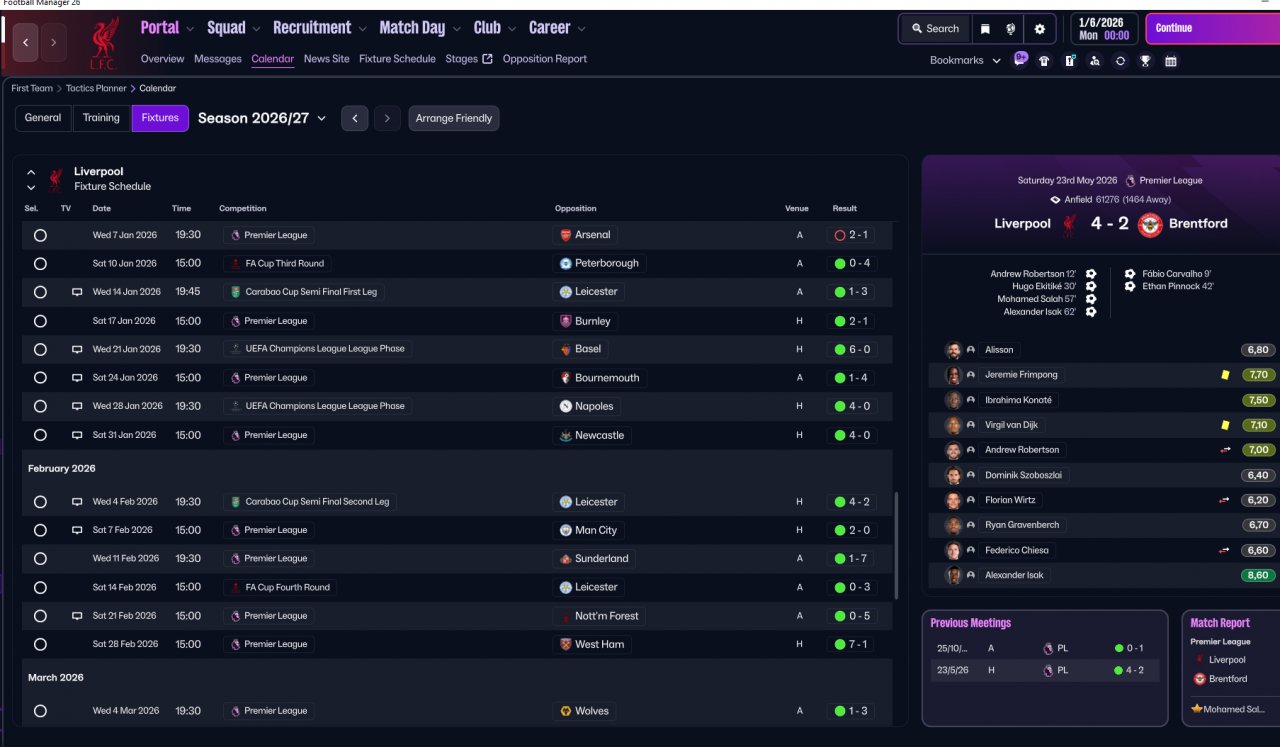This screenshot has height=747, width=1280.
Task: Click the date box showing 1/6/2026
Action: point(1104,28)
